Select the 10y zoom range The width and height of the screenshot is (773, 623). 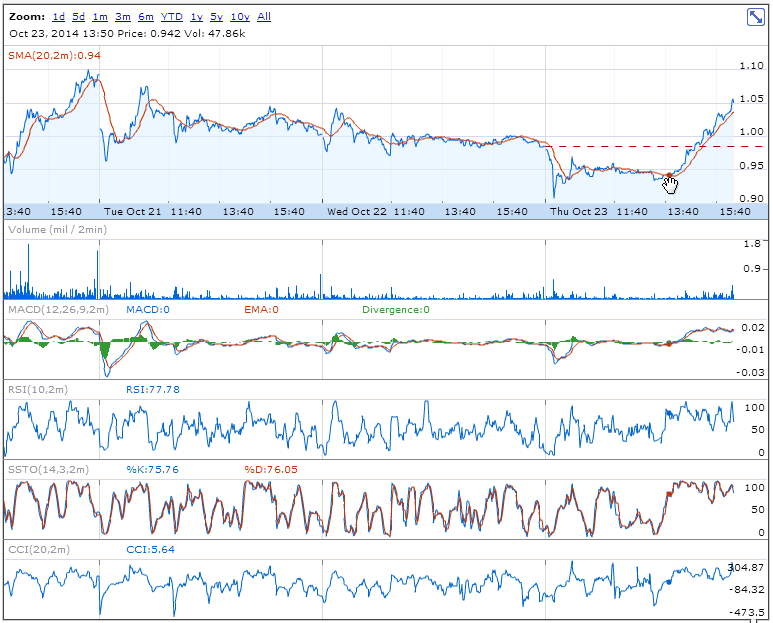coord(240,17)
